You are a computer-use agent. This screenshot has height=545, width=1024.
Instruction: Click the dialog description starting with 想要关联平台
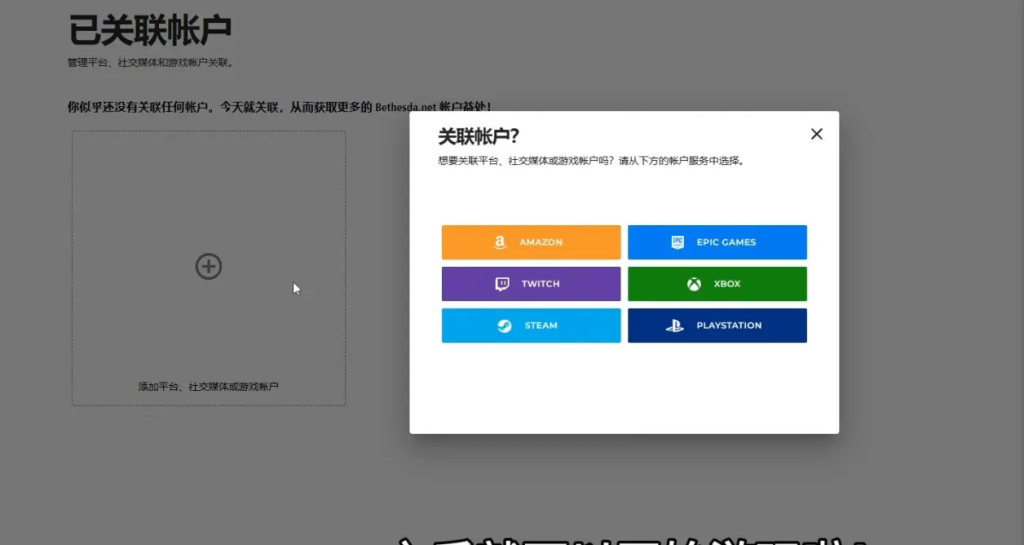point(590,160)
